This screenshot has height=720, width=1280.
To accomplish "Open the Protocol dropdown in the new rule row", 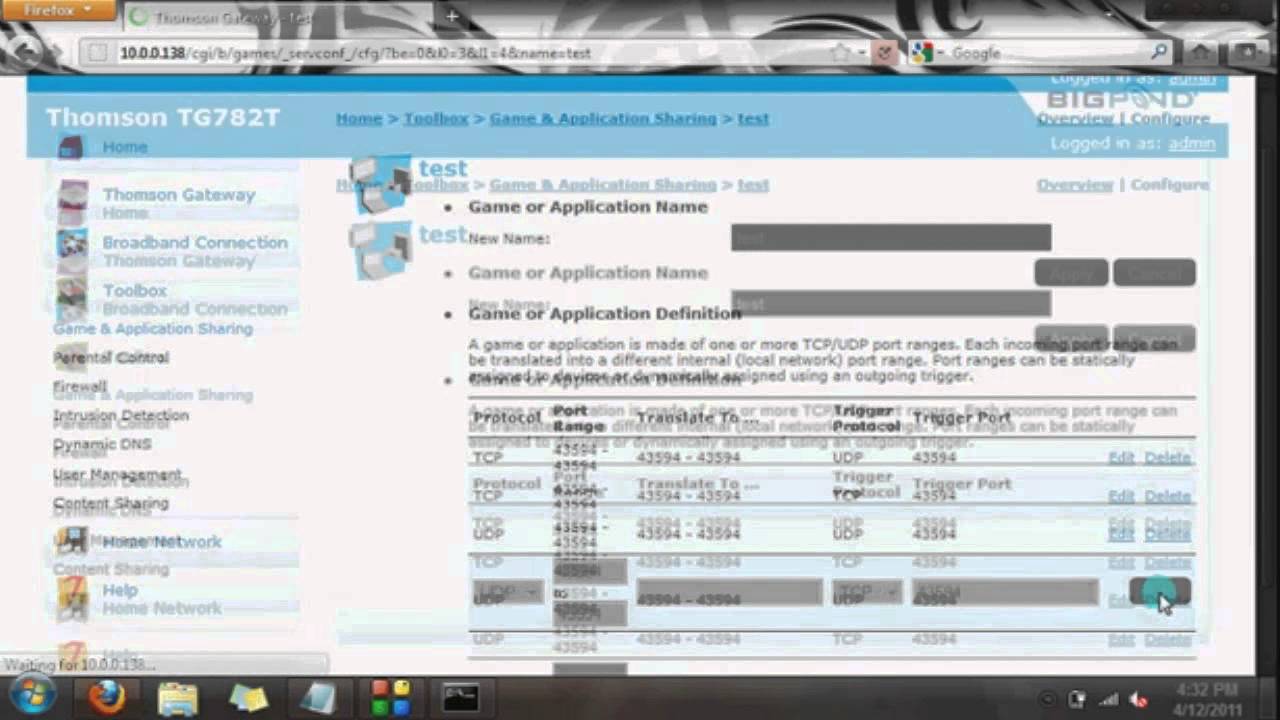I will (x=508, y=592).
